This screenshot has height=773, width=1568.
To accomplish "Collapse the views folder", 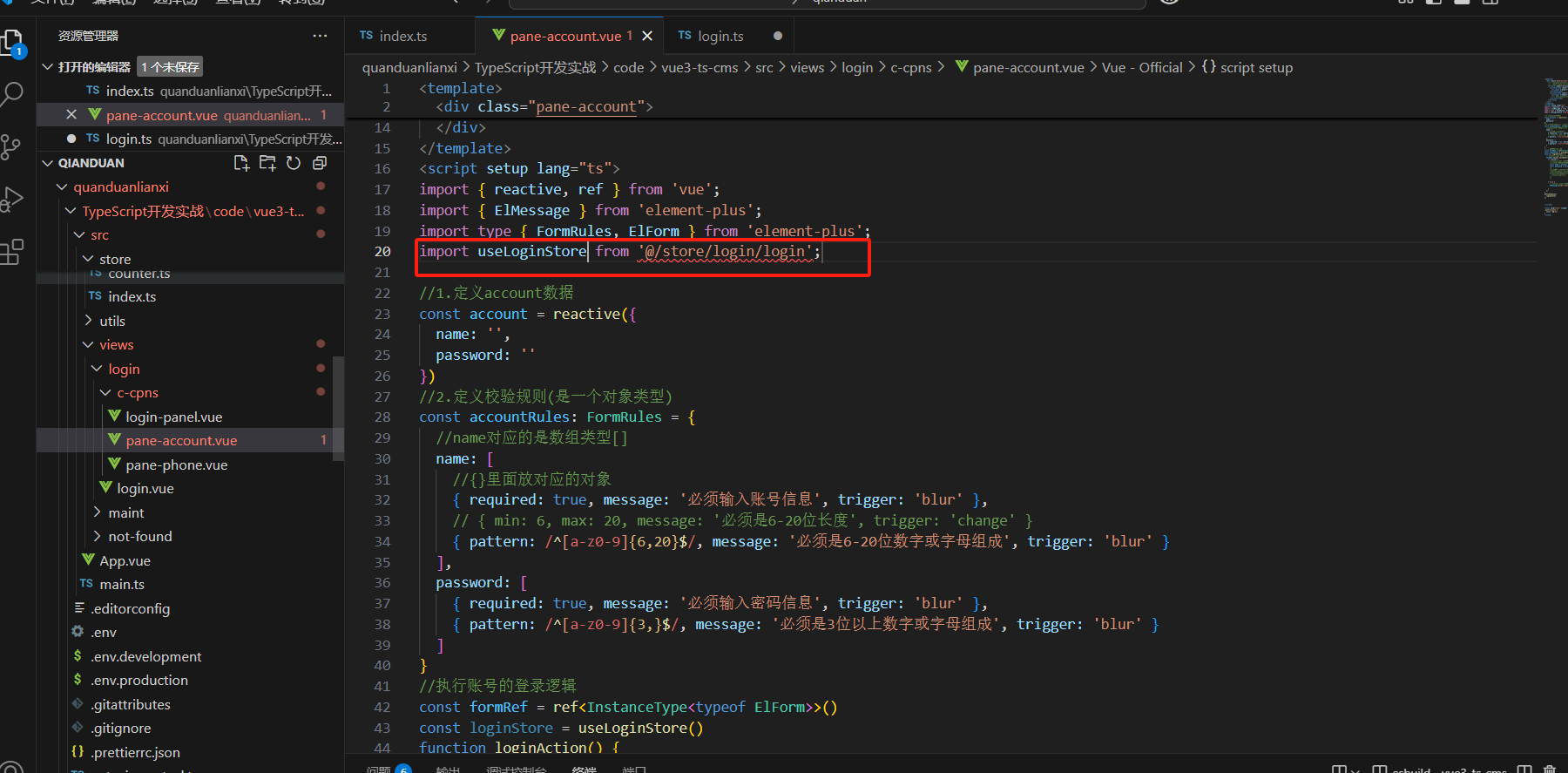I will pyautogui.click(x=88, y=345).
